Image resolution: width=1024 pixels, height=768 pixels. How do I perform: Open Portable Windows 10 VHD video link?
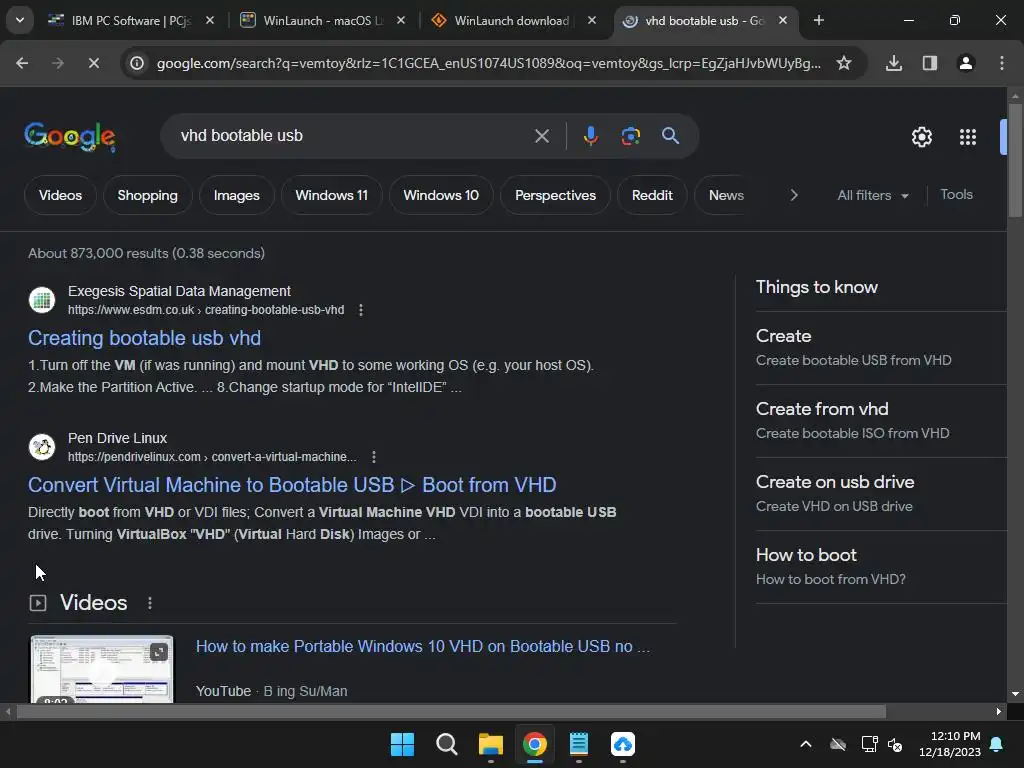[423, 647]
